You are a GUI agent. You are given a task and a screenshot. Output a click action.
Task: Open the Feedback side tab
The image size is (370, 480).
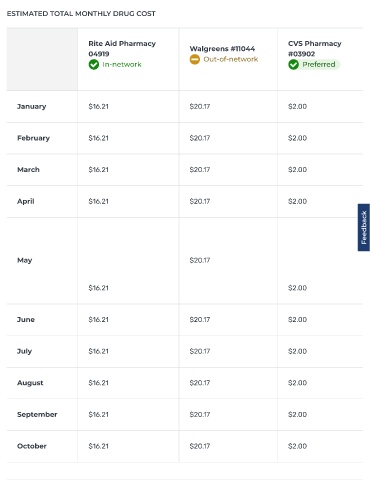coord(364,227)
